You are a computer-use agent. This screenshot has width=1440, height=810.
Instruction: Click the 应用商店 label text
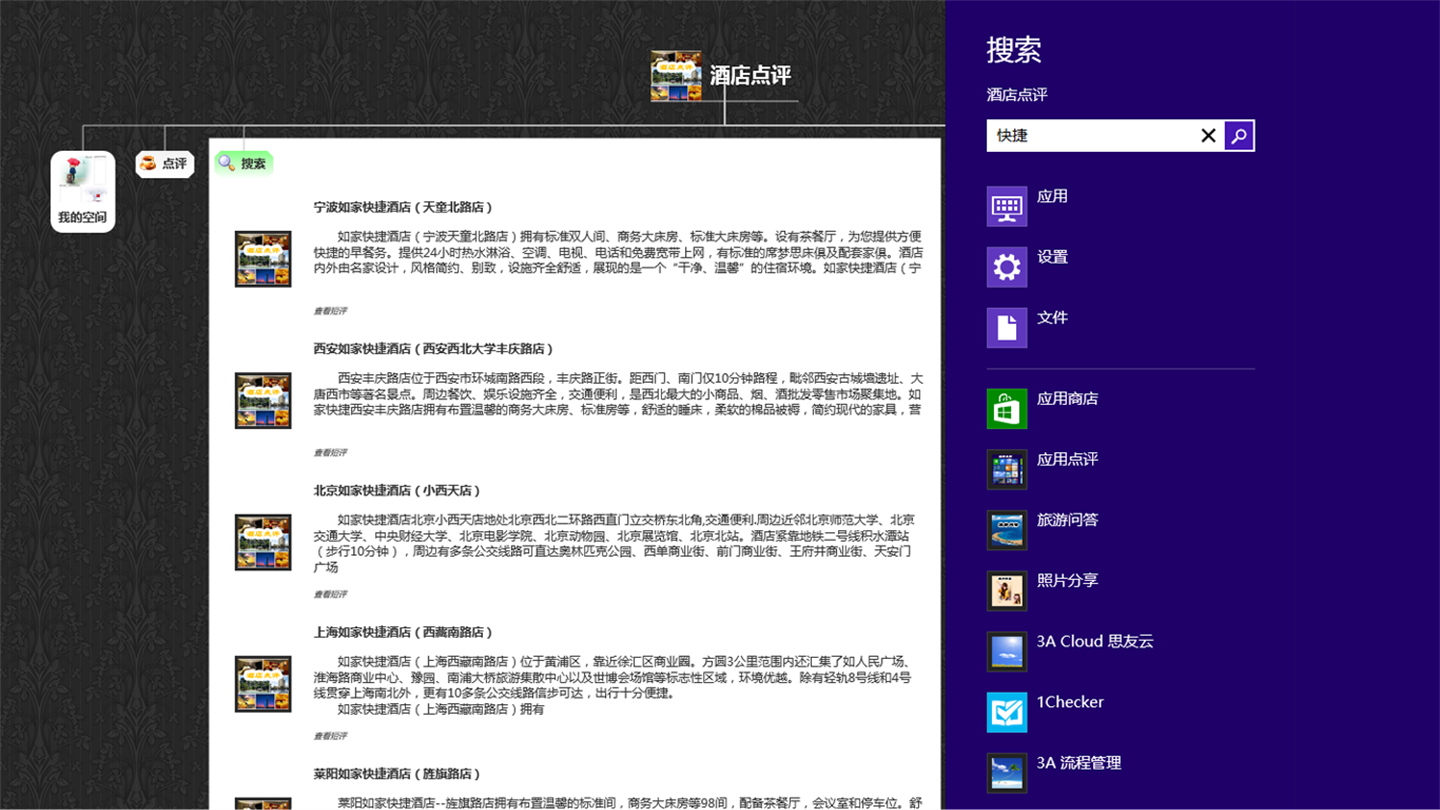[x=1067, y=399]
